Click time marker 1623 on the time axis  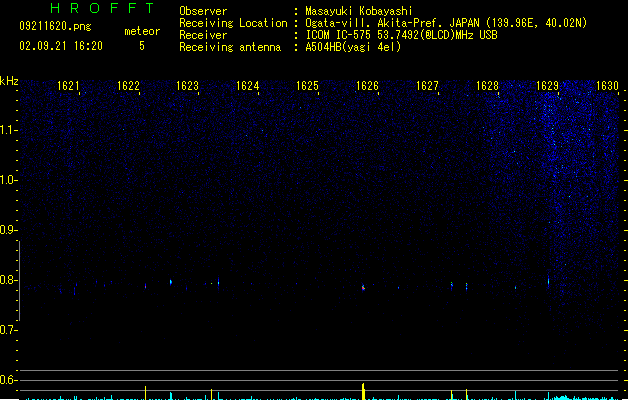[188, 86]
